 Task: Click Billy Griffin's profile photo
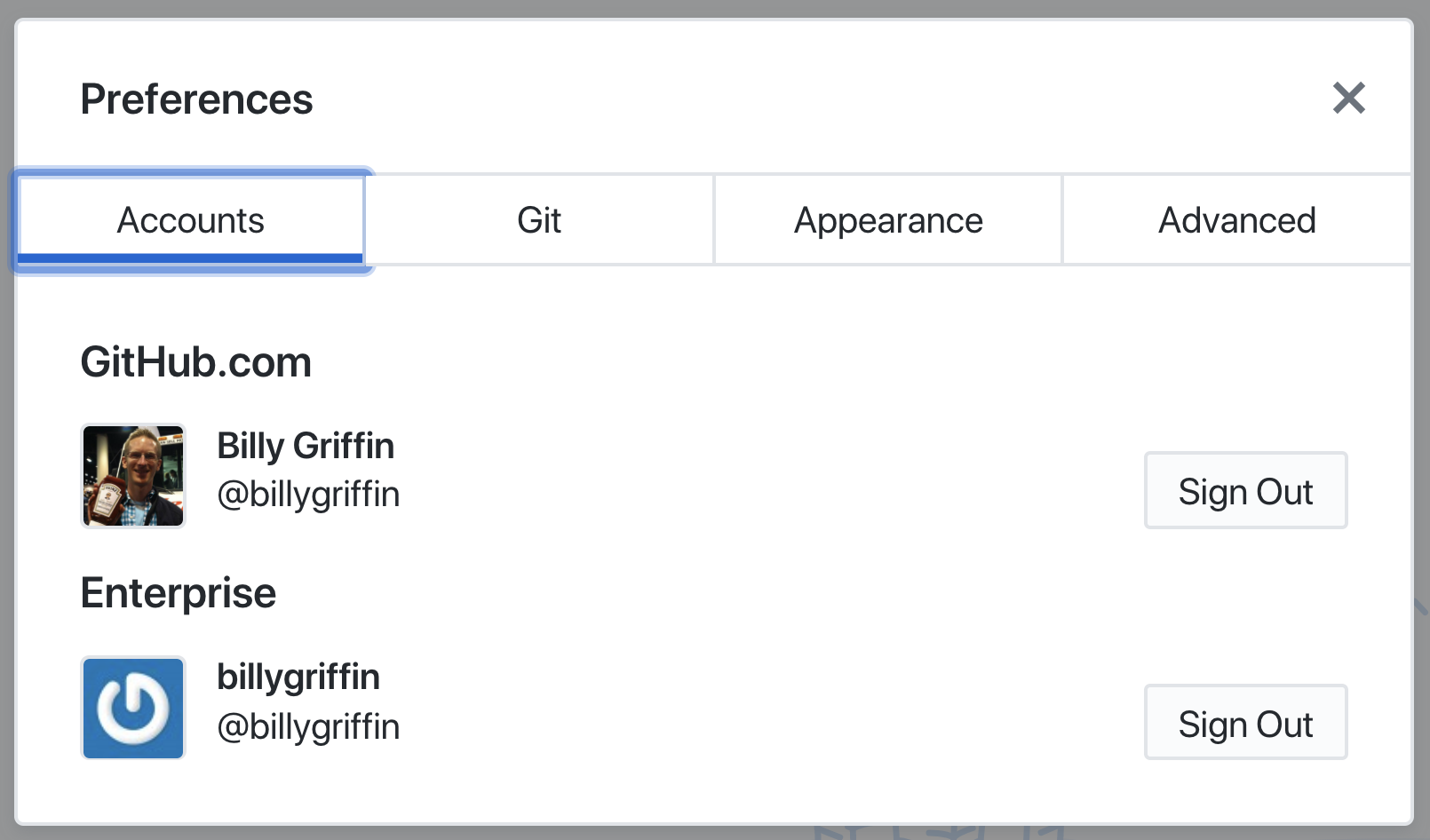point(132,476)
